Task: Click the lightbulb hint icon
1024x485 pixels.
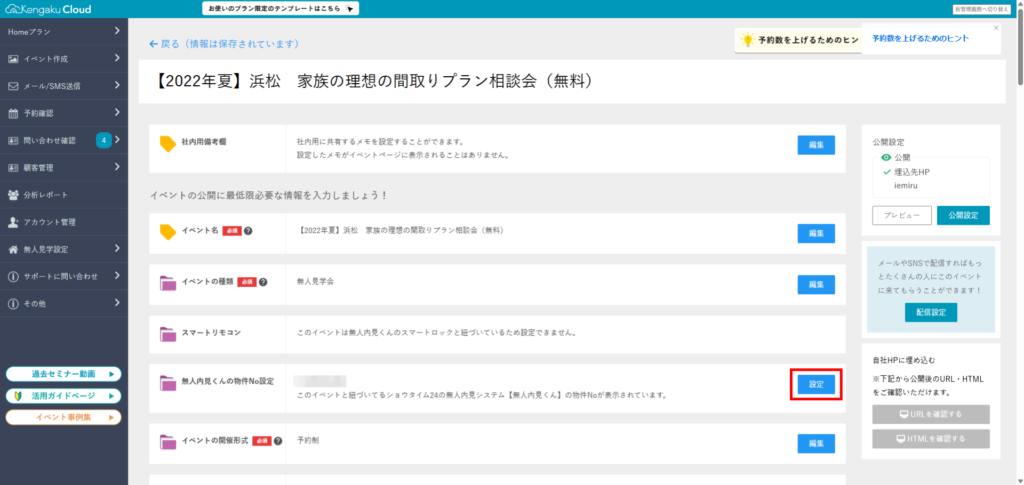Action: 747,40
